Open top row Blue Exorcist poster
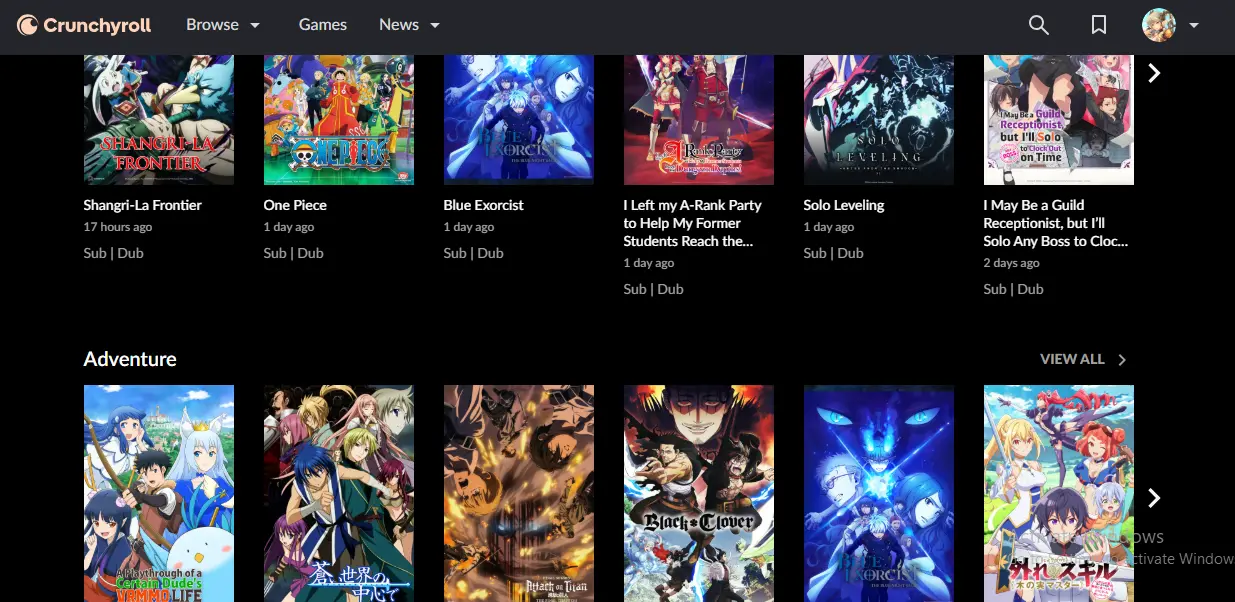 pyautogui.click(x=519, y=119)
